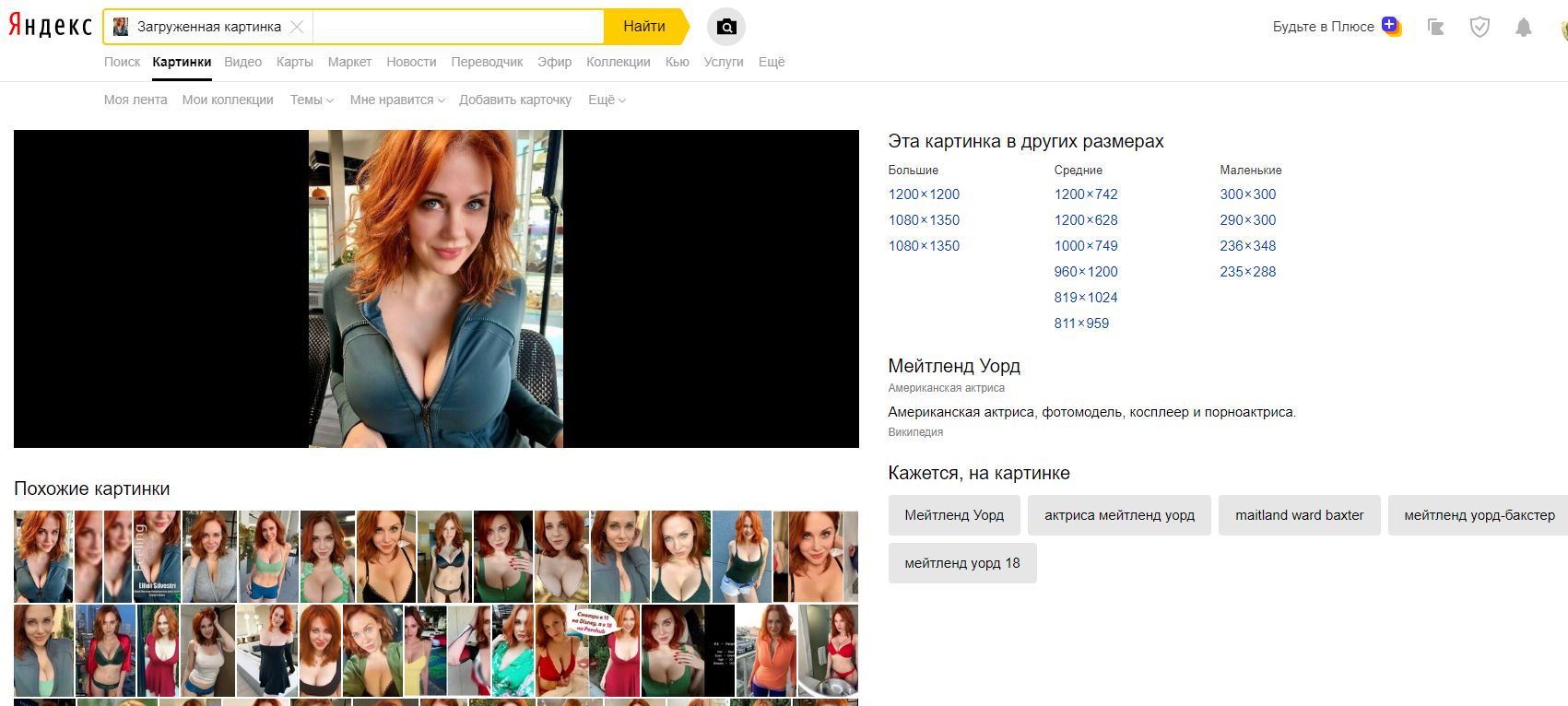The width and height of the screenshot is (1568, 706).
Task: Open the 819×1024 size link
Action: tap(1086, 298)
